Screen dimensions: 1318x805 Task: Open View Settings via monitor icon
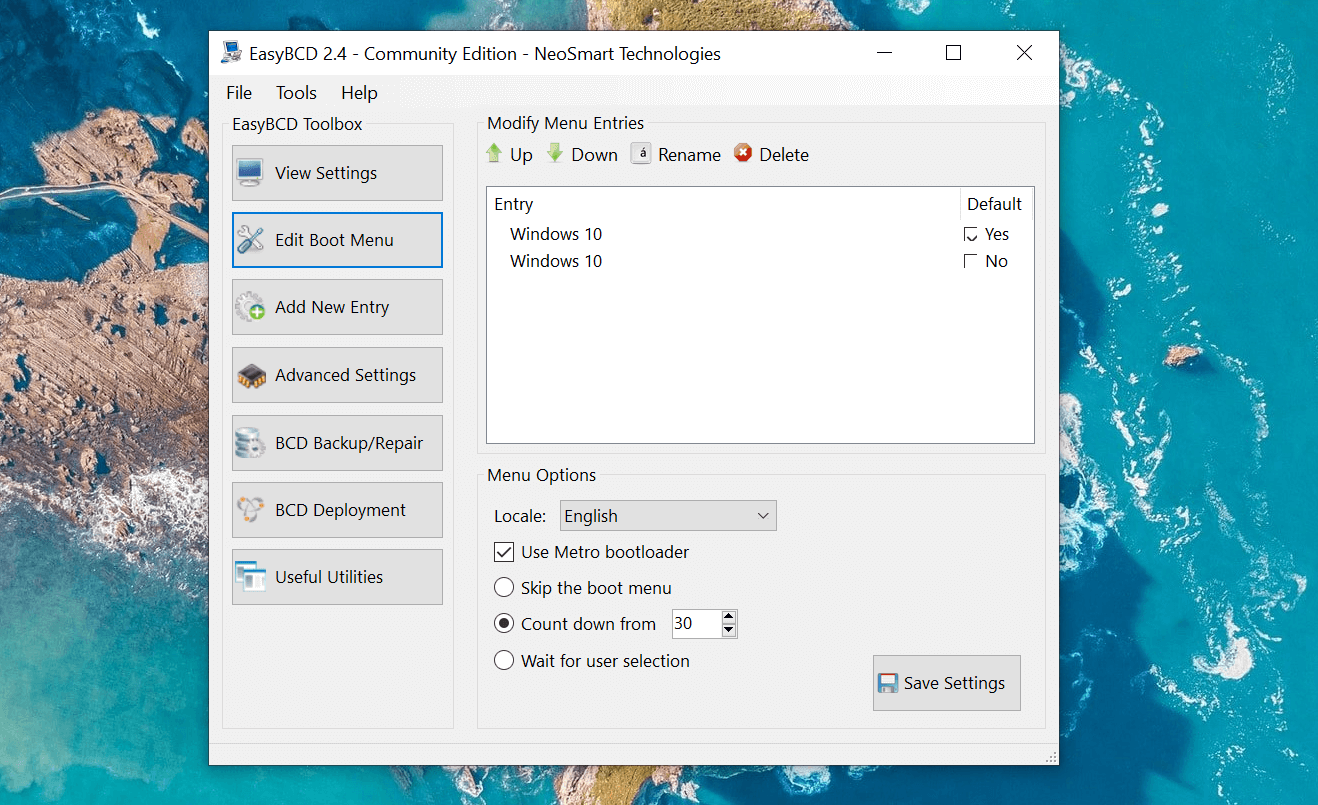[x=250, y=173]
